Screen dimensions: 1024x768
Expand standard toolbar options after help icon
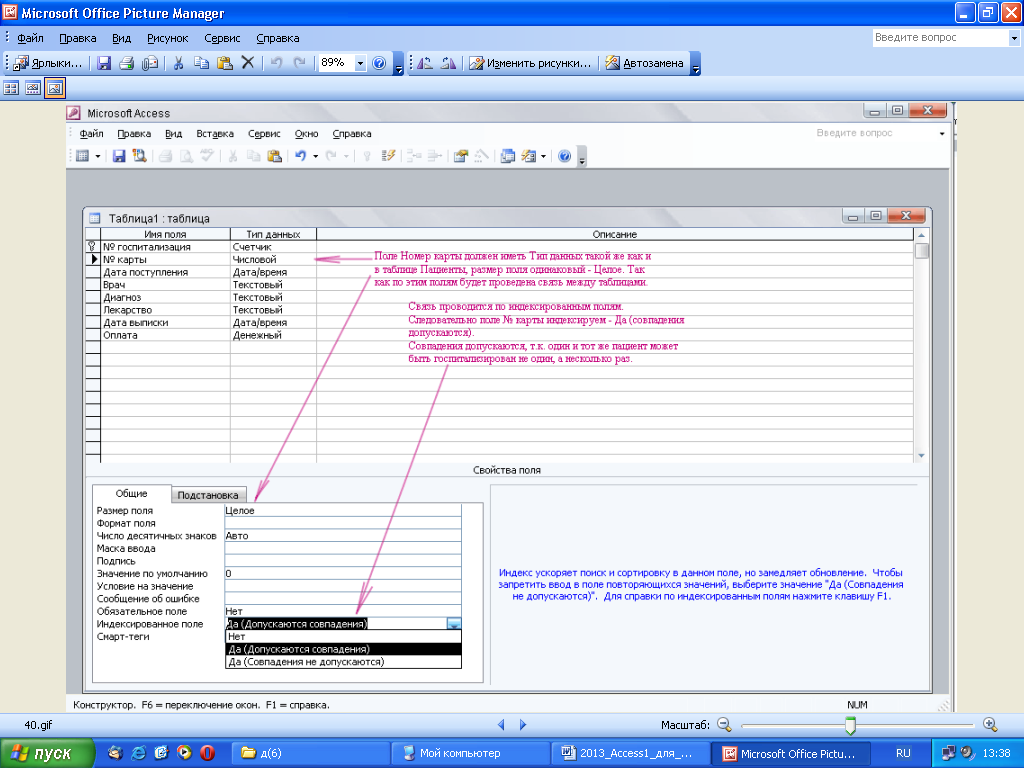[x=398, y=64]
